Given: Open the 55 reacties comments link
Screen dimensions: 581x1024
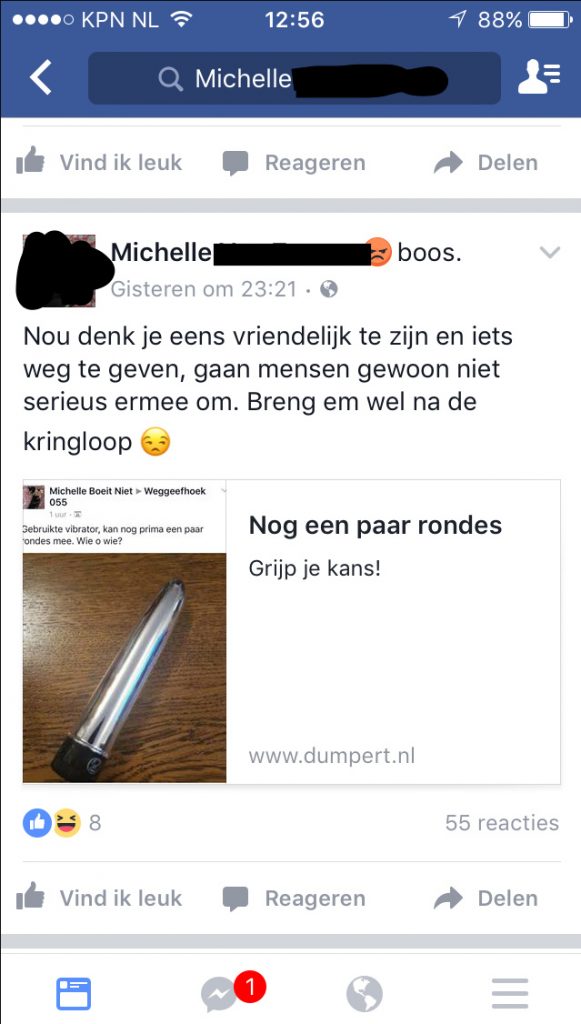Looking at the screenshot, I should coord(502,823).
